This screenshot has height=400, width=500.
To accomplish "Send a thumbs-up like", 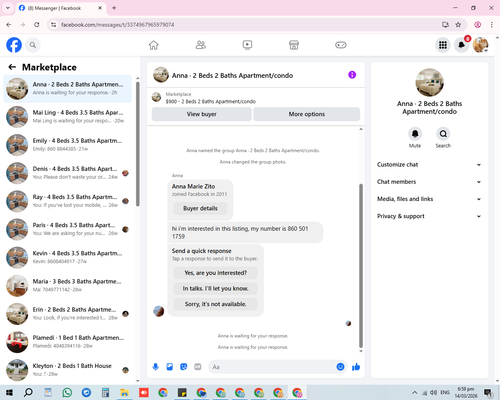I will pyautogui.click(x=356, y=367).
